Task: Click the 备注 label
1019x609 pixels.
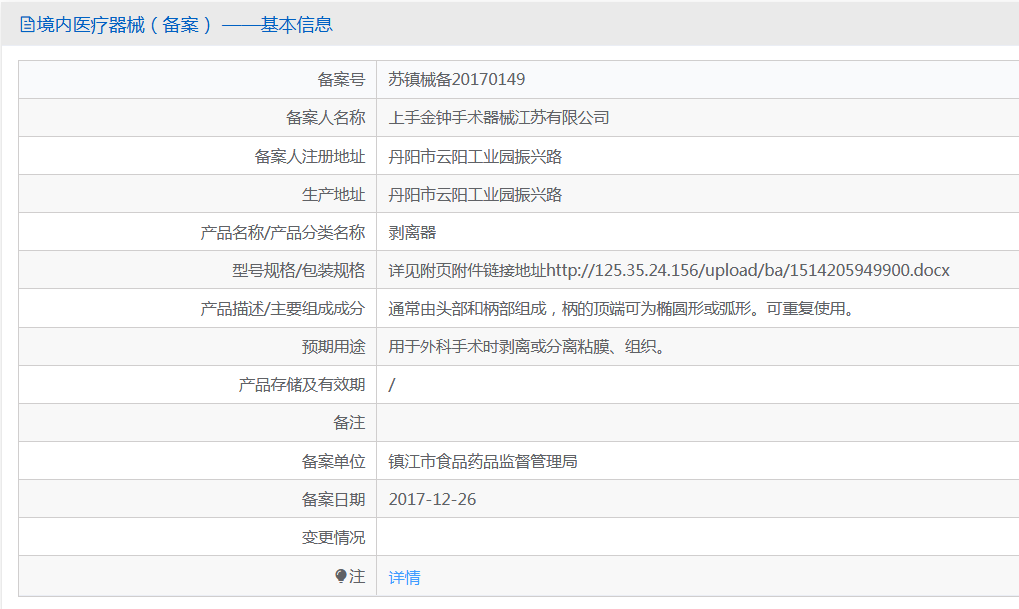Action: 349,423
